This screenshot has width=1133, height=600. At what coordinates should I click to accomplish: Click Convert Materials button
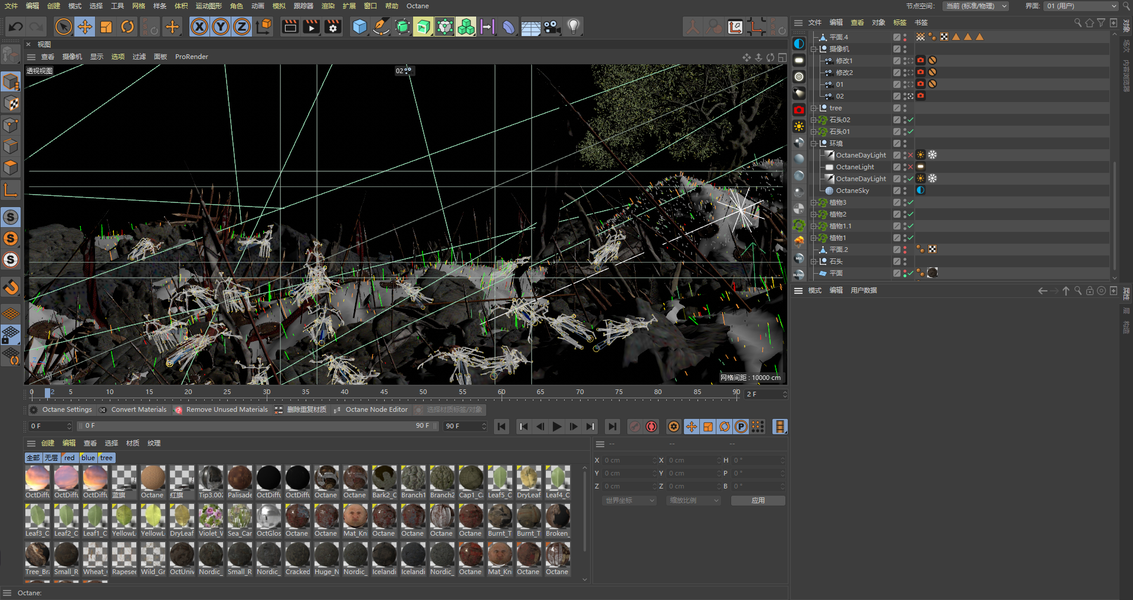pyautogui.click(x=138, y=410)
